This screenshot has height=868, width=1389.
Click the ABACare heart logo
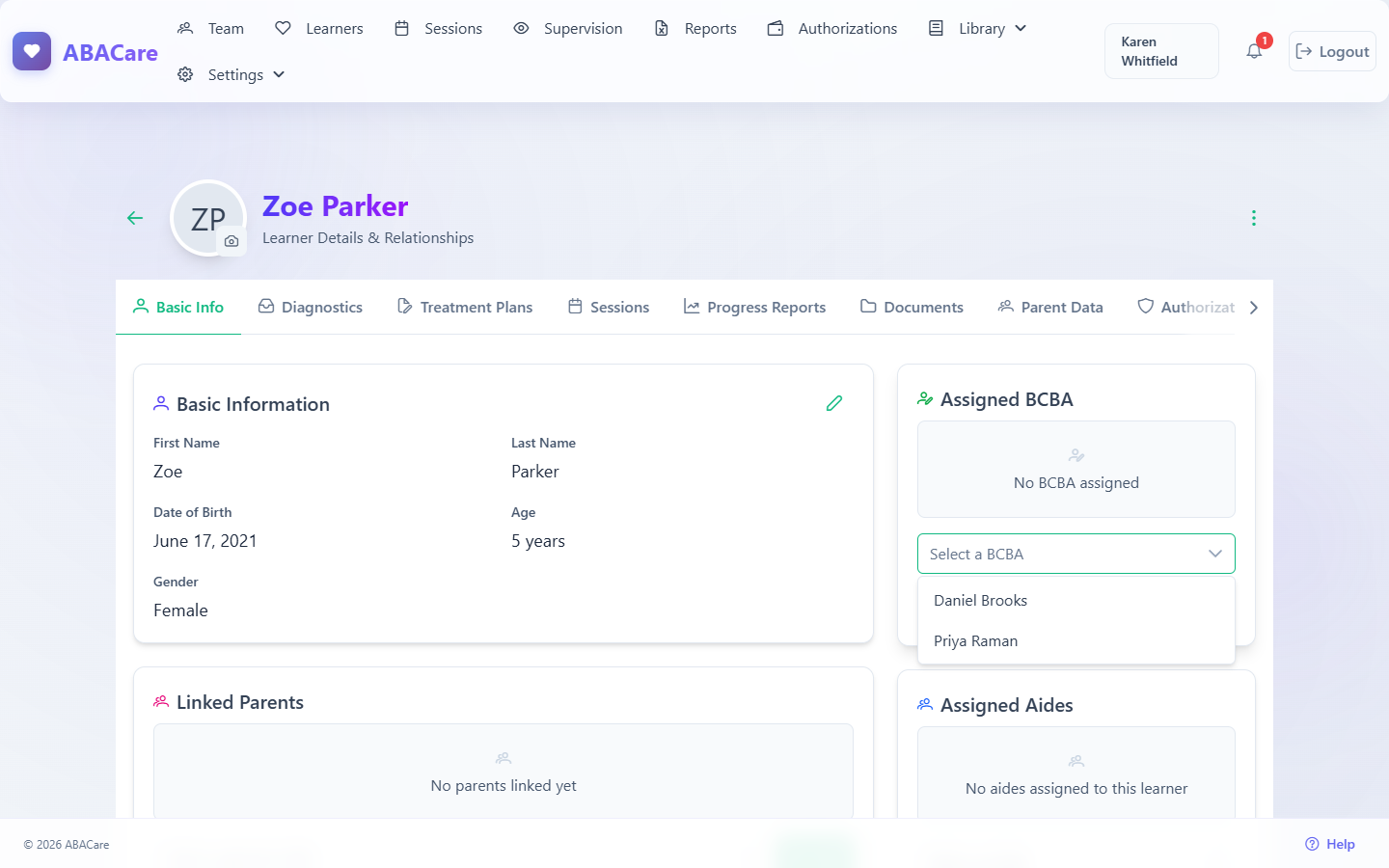32,51
